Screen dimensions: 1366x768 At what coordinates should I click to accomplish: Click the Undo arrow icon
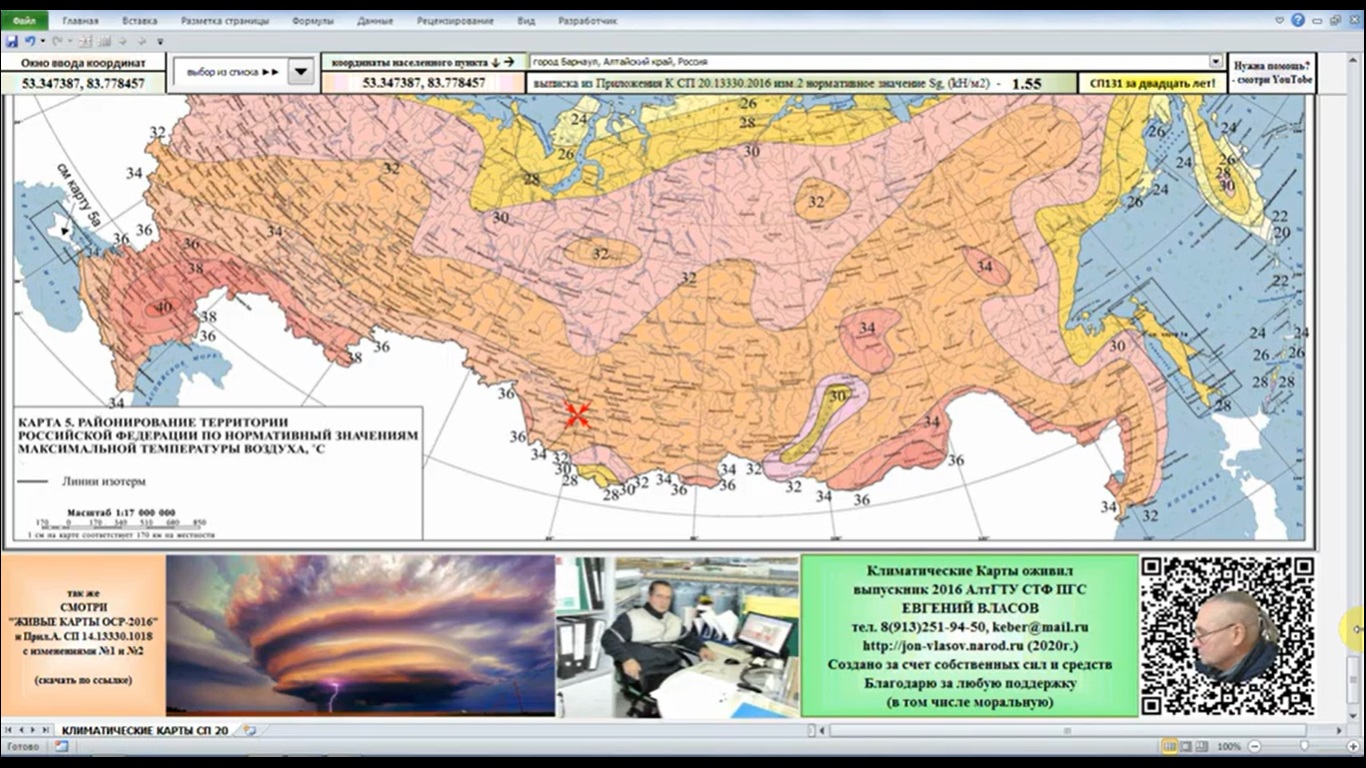(30, 41)
